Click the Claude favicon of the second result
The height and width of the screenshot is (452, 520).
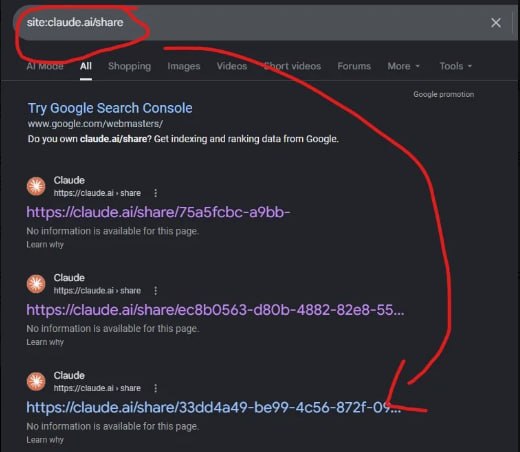pyautogui.click(x=36, y=284)
